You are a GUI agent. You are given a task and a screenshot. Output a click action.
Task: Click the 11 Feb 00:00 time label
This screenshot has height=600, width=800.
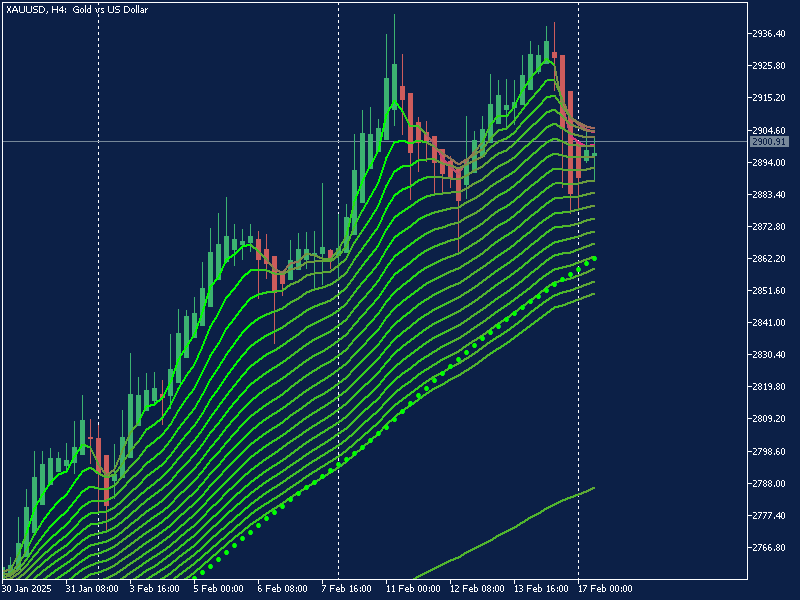413,589
